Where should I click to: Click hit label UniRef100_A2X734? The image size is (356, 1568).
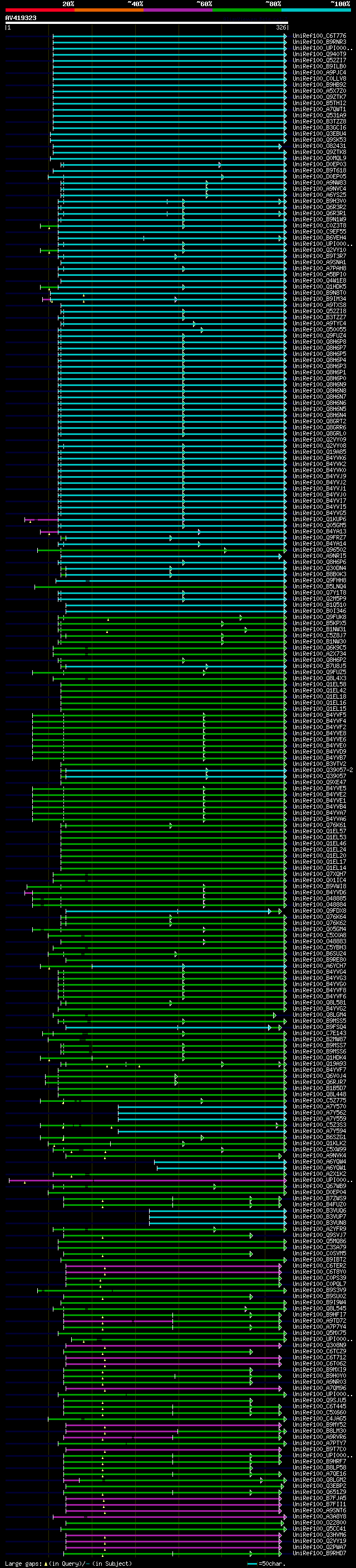pos(319,654)
